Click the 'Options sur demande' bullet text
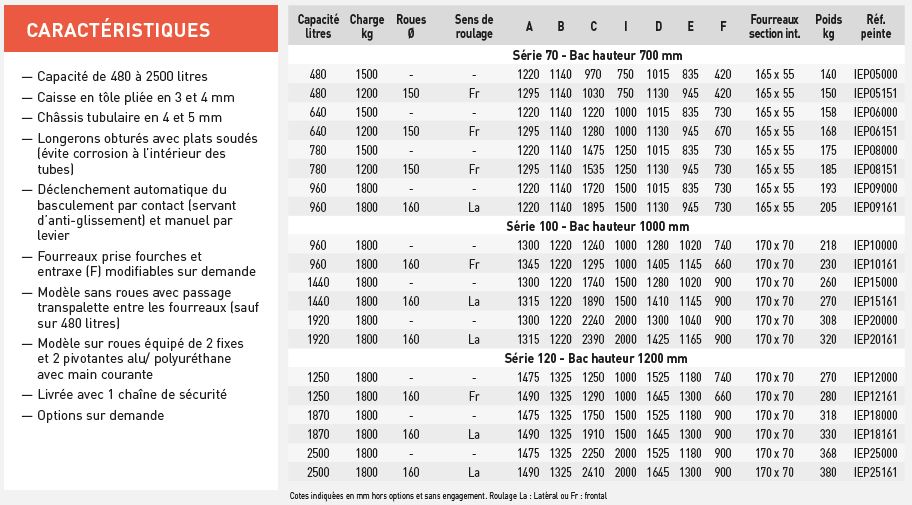The height and width of the screenshot is (505, 912). pyautogui.click(x=101, y=415)
